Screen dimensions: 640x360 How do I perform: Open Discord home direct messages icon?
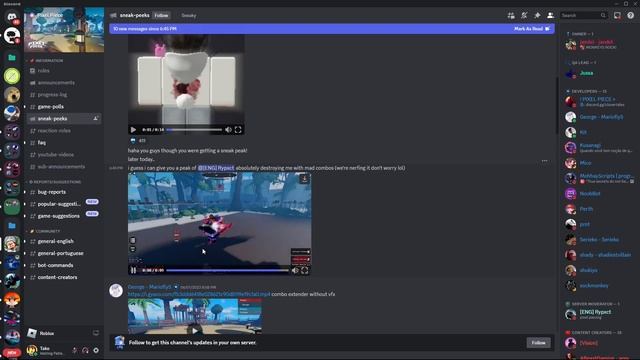[x=12, y=17]
